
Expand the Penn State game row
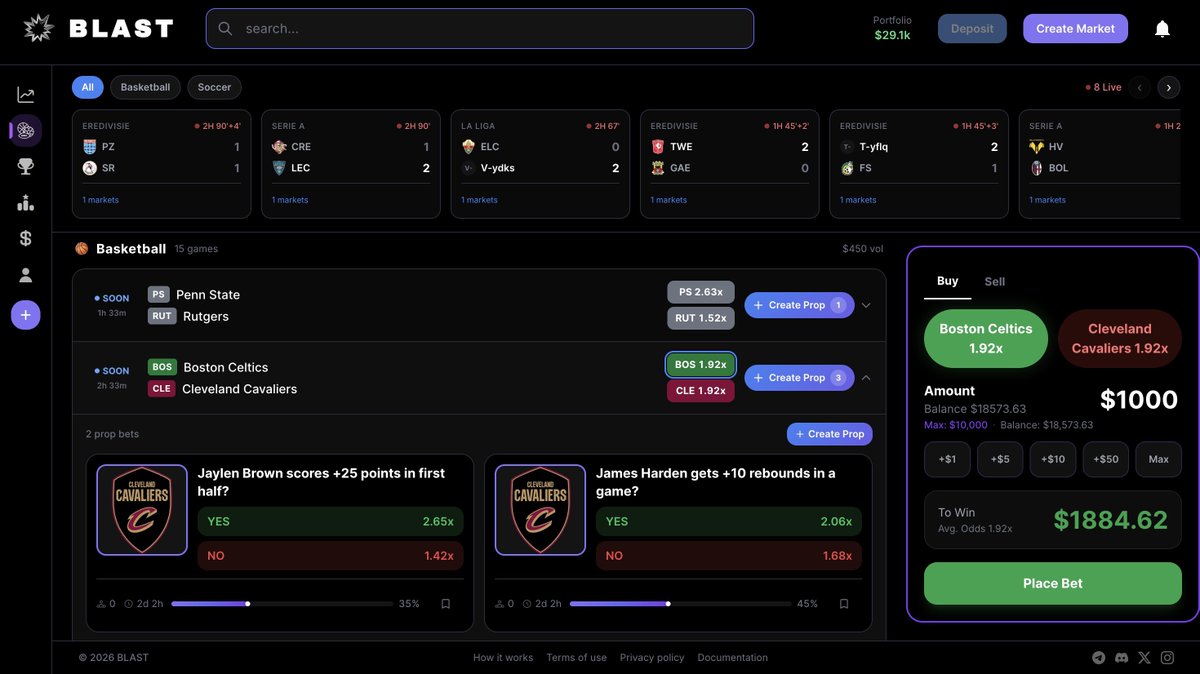866,305
